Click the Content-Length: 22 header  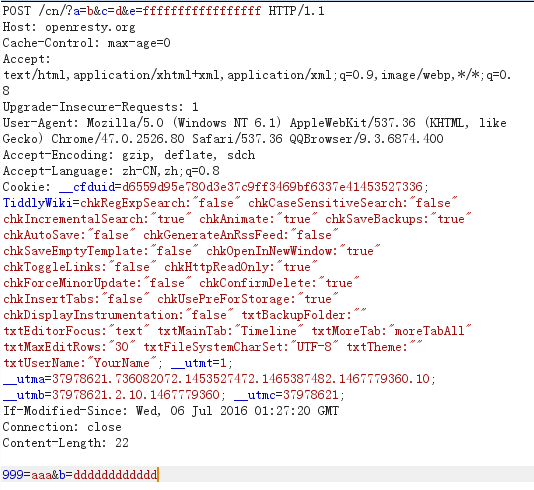click(66, 443)
